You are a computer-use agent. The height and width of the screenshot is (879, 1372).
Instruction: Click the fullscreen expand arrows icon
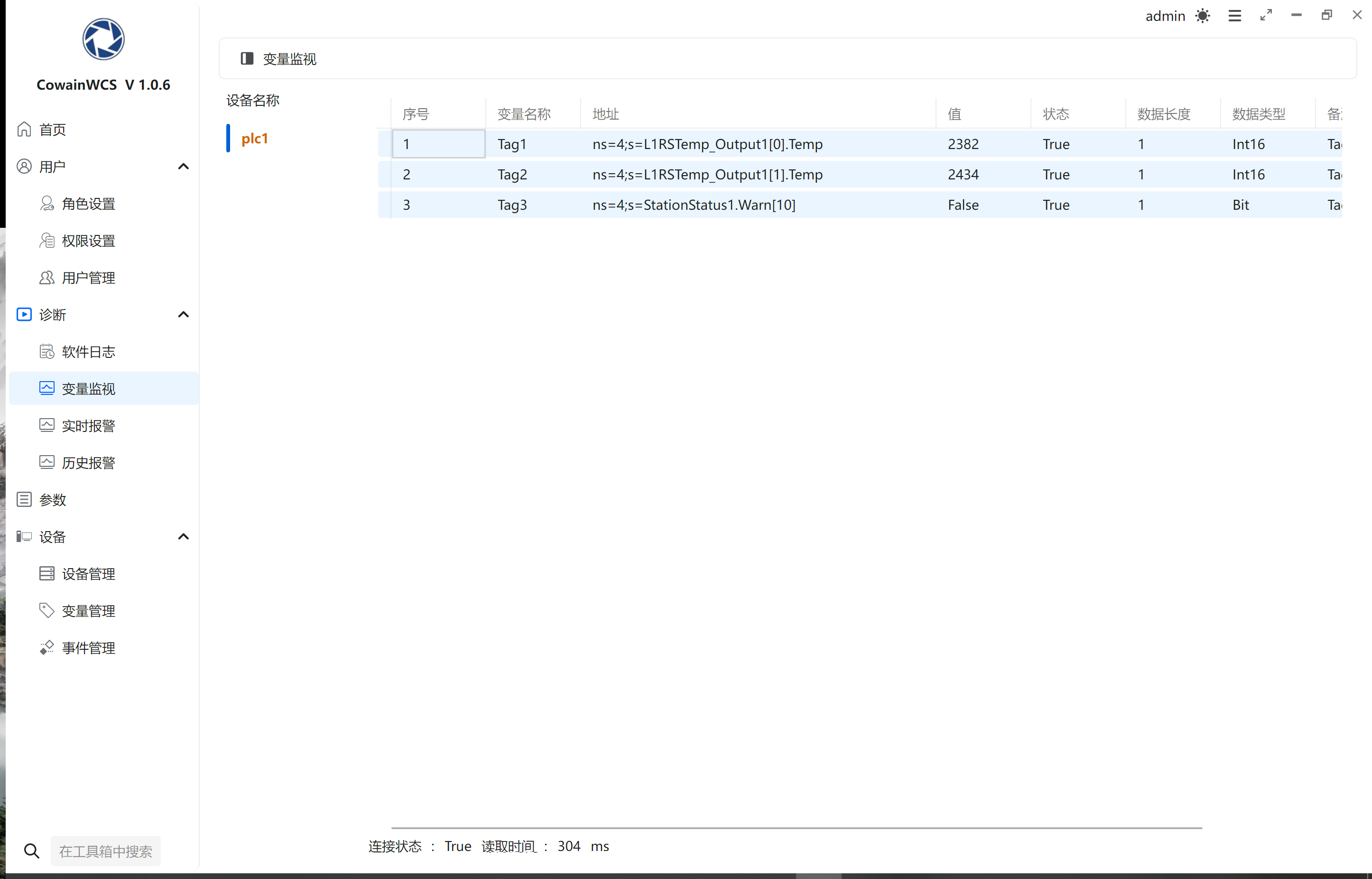pyautogui.click(x=1266, y=15)
